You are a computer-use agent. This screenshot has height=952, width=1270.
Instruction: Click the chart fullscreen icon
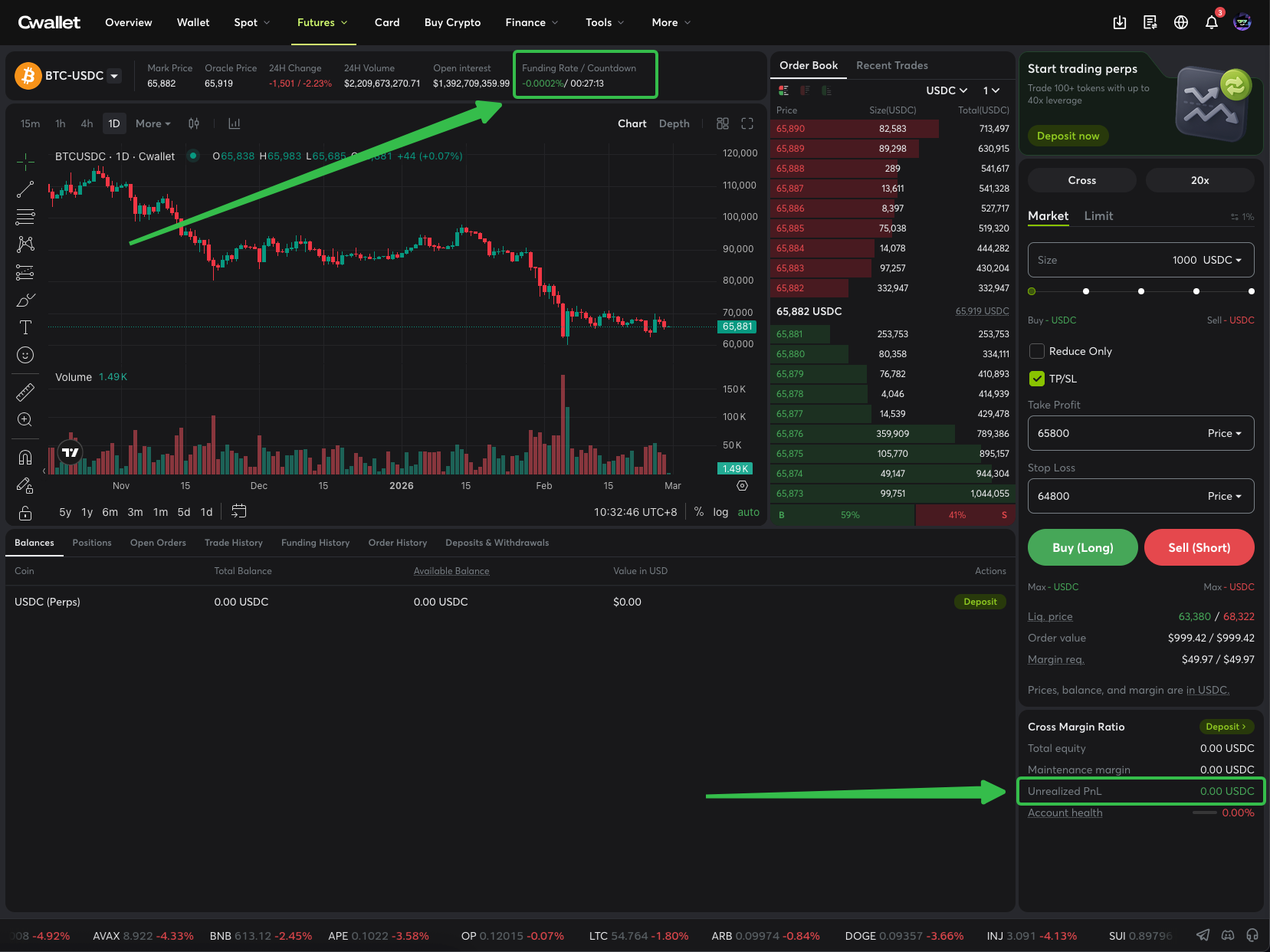[x=747, y=123]
